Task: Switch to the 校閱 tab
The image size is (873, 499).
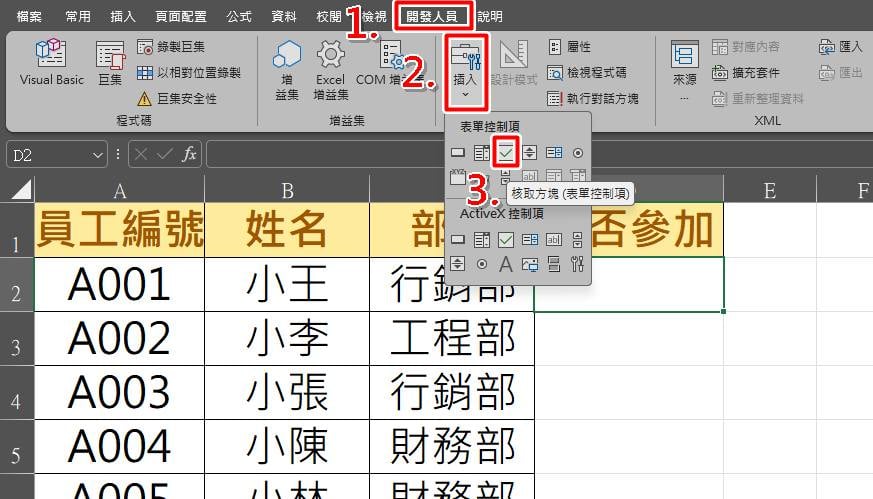Action: (328, 17)
